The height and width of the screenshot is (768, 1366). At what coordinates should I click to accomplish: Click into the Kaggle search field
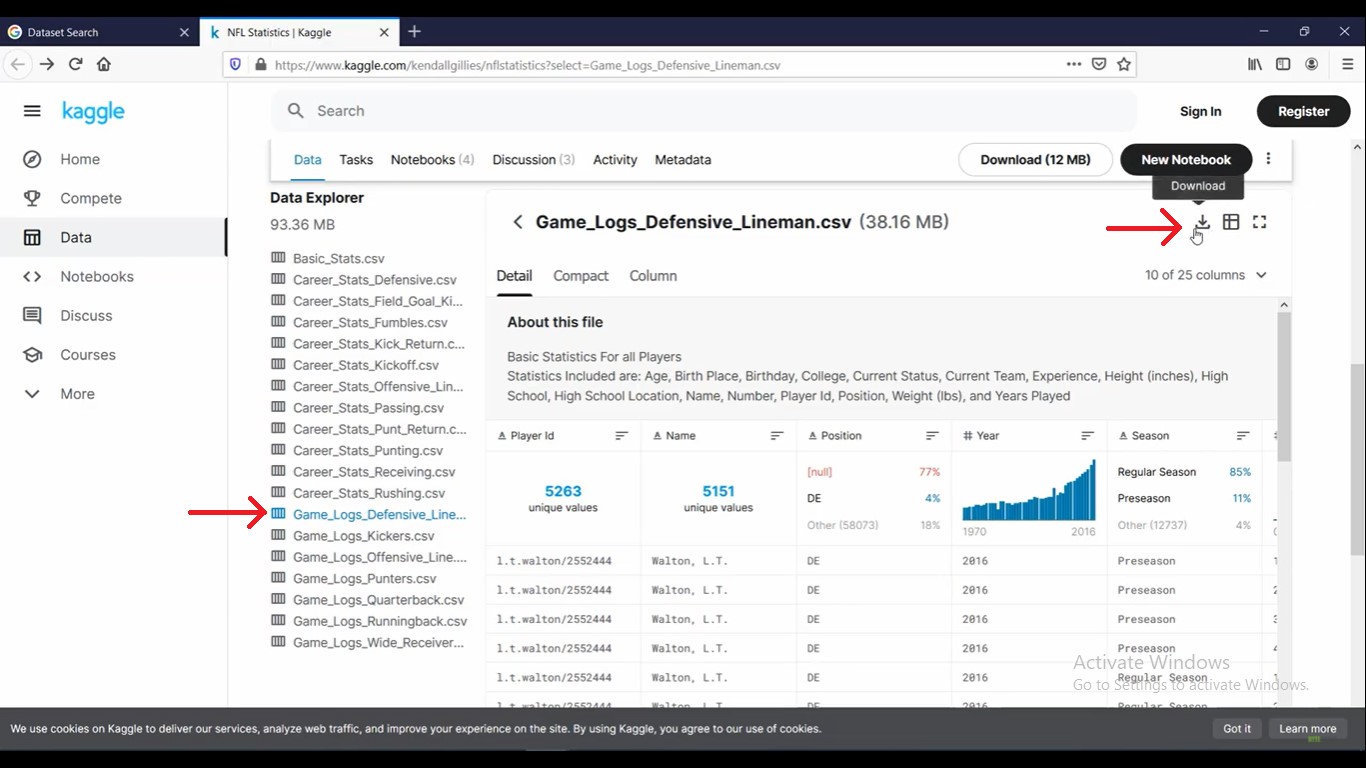pyautogui.click(x=704, y=111)
